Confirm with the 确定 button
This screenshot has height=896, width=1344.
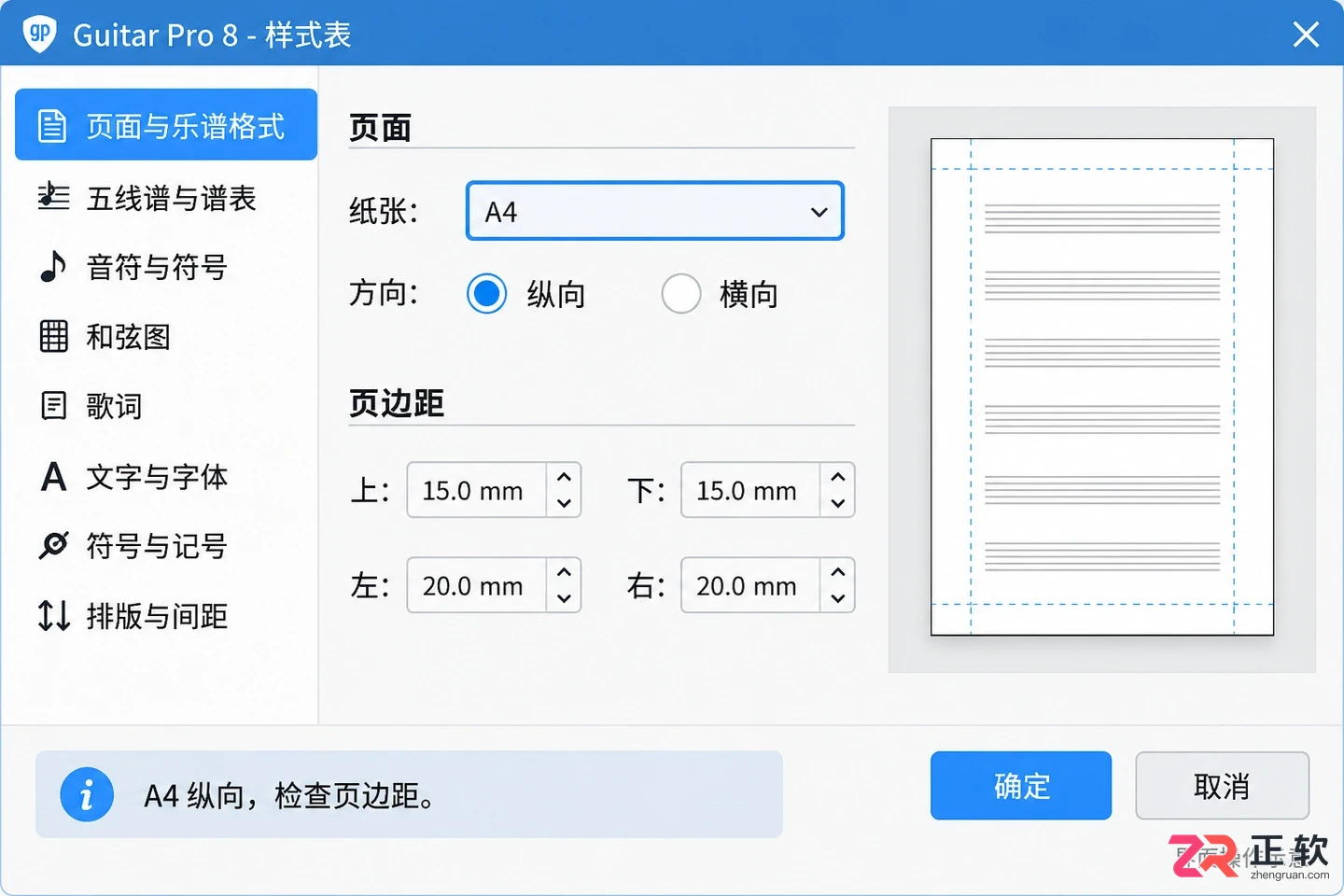click(1021, 786)
